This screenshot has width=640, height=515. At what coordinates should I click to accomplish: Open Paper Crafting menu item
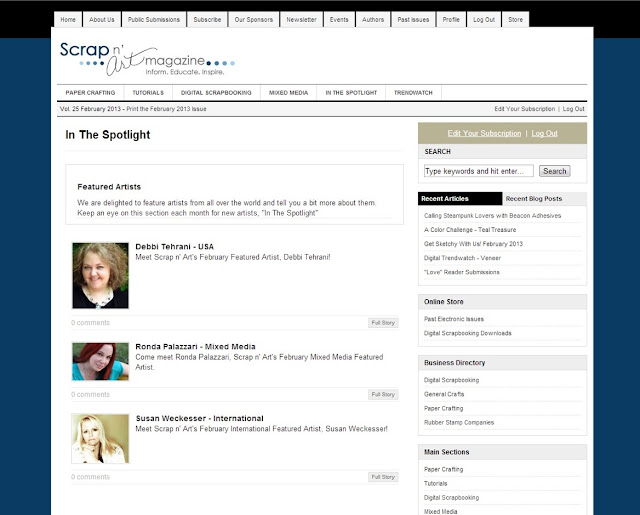pos(90,93)
